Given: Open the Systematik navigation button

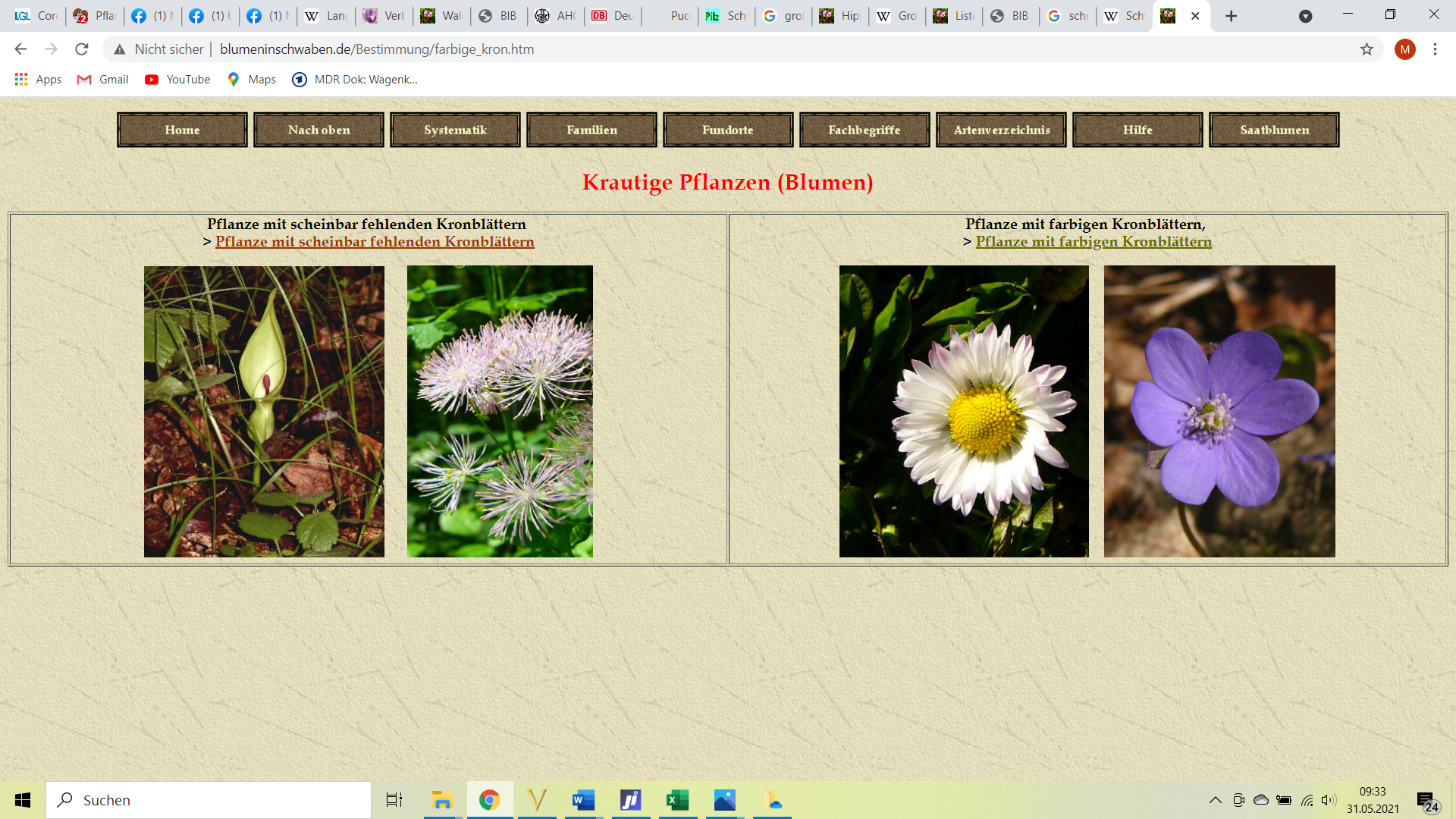Looking at the screenshot, I should click(x=455, y=130).
